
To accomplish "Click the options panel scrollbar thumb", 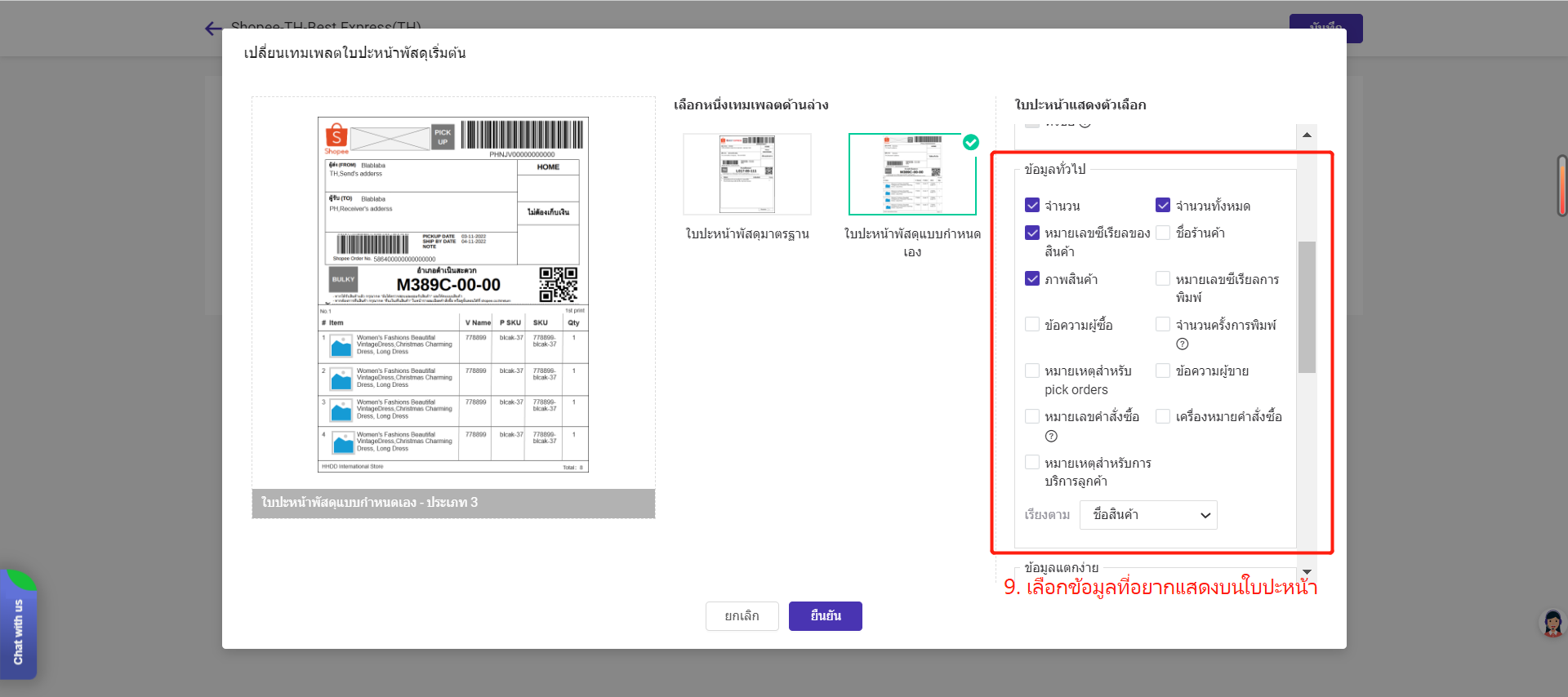I will [1307, 306].
